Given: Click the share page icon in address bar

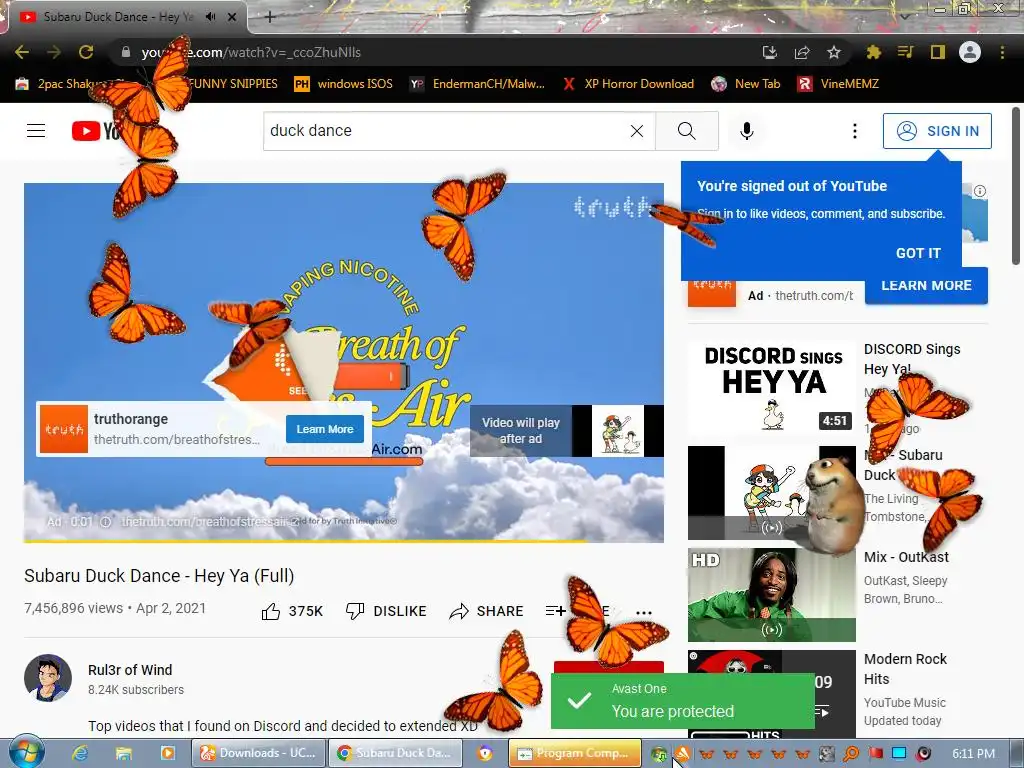Looking at the screenshot, I should click(802, 52).
